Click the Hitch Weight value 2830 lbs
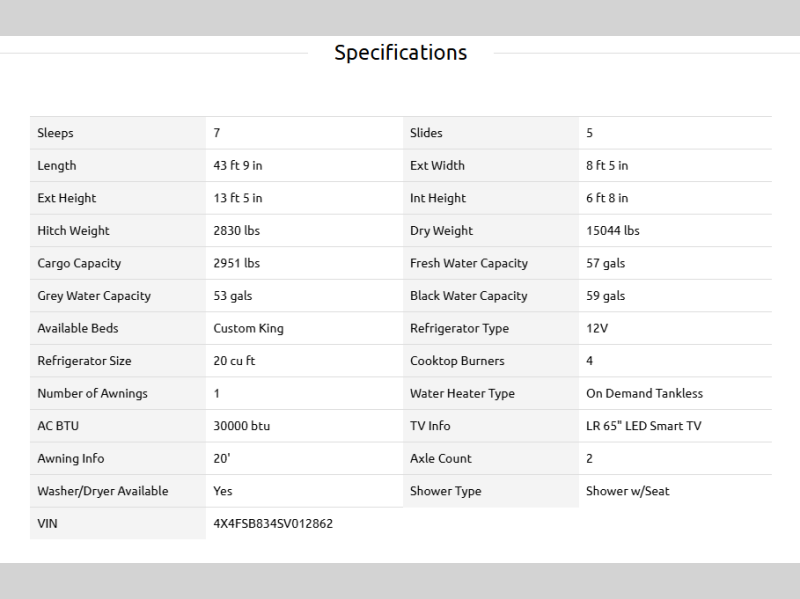Image resolution: width=800 pixels, height=599 pixels. (x=236, y=231)
